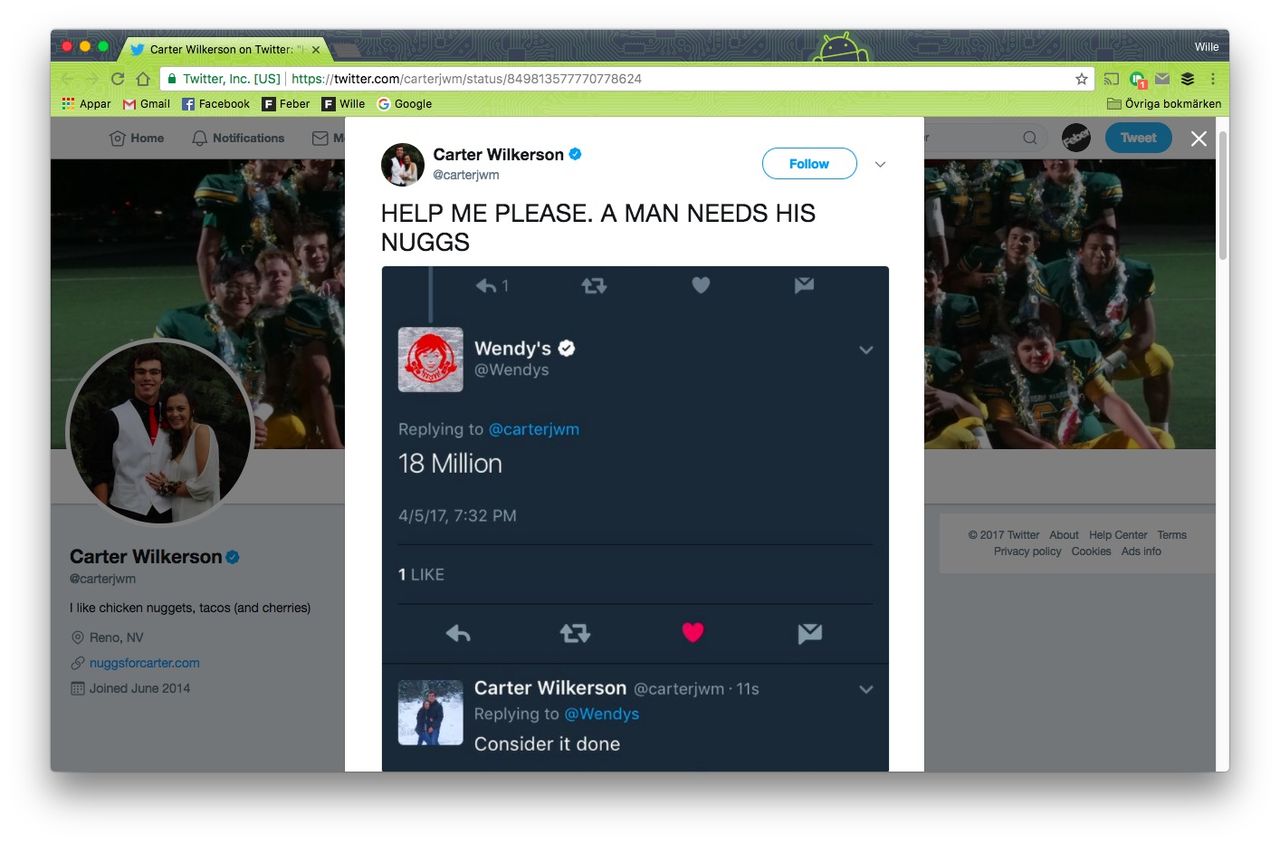Open the Wille bookmark
Image resolution: width=1280 pixels, height=844 pixels.
[x=344, y=104]
